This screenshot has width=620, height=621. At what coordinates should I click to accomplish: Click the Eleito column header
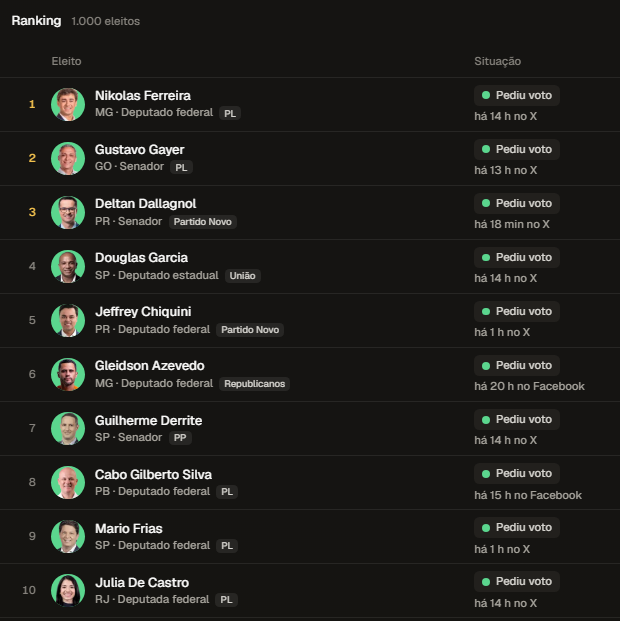click(66, 61)
